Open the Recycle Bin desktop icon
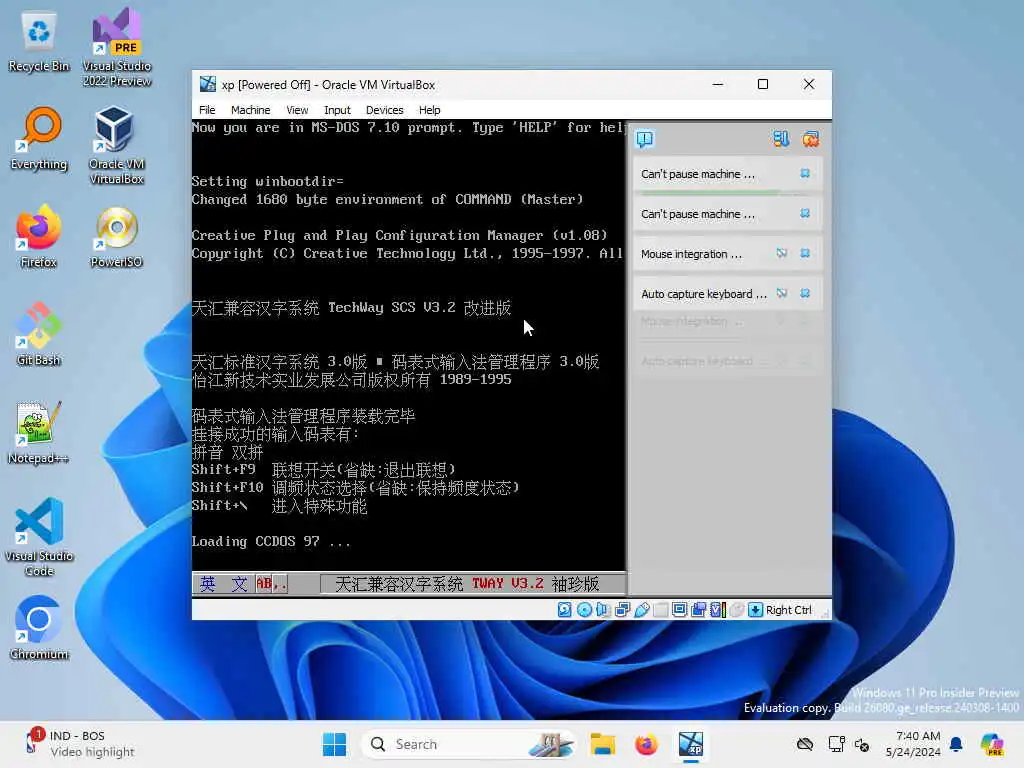The image size is (1024, 768). (x=39, y=42)
